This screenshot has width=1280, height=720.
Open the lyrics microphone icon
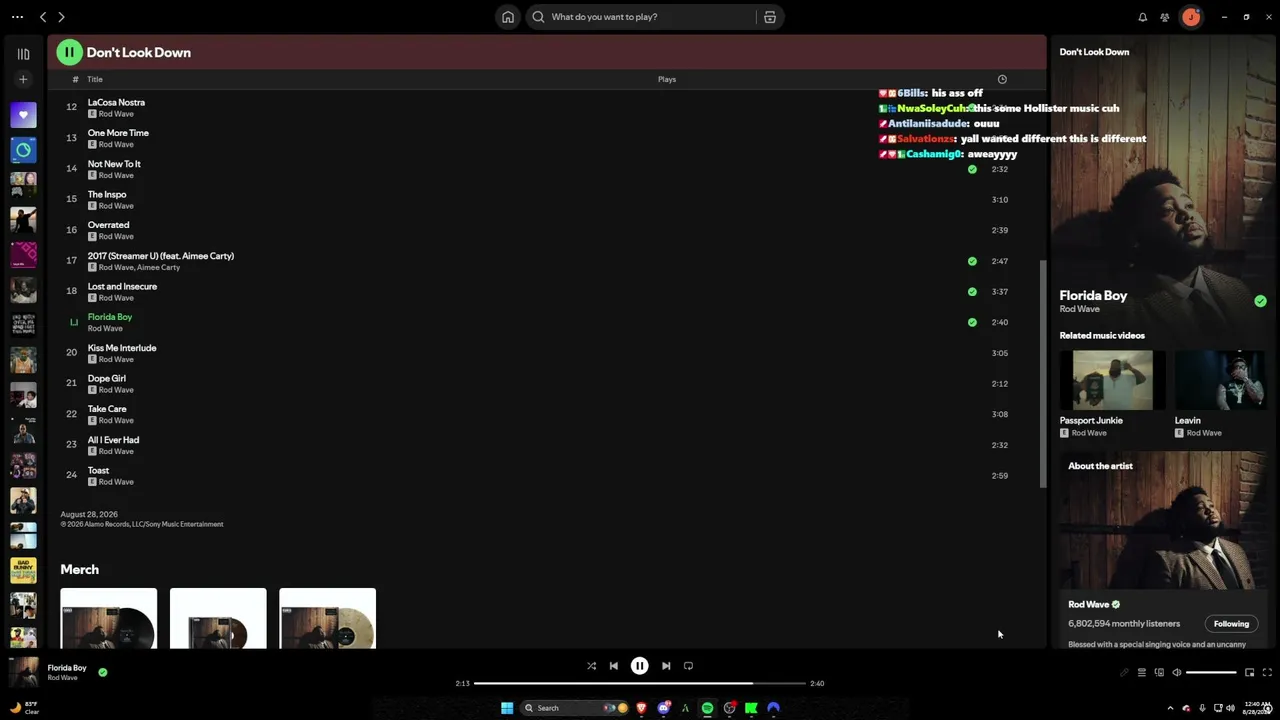coord(1124,673)
